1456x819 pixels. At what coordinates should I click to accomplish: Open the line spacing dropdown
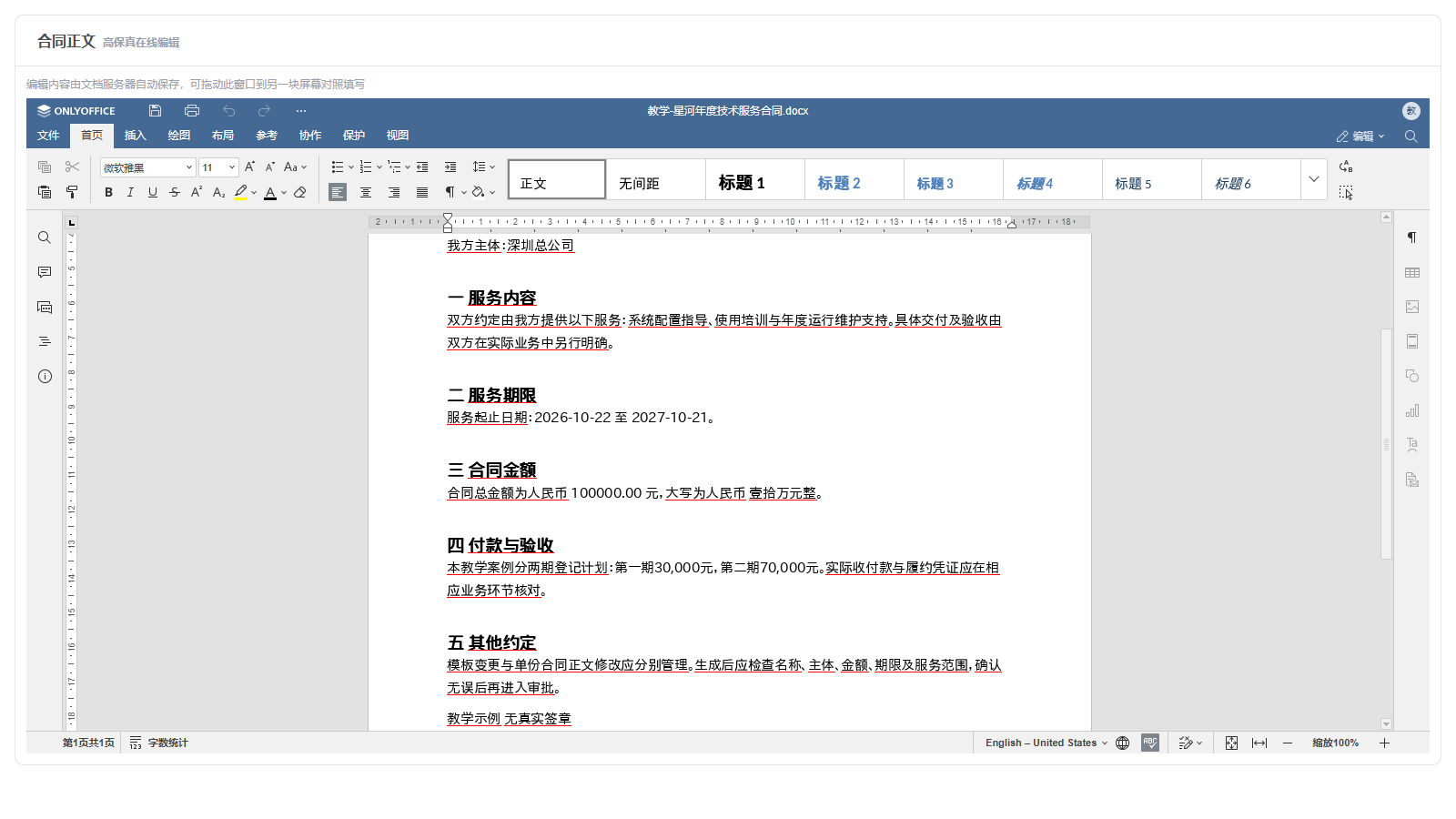tap(483, 167)
